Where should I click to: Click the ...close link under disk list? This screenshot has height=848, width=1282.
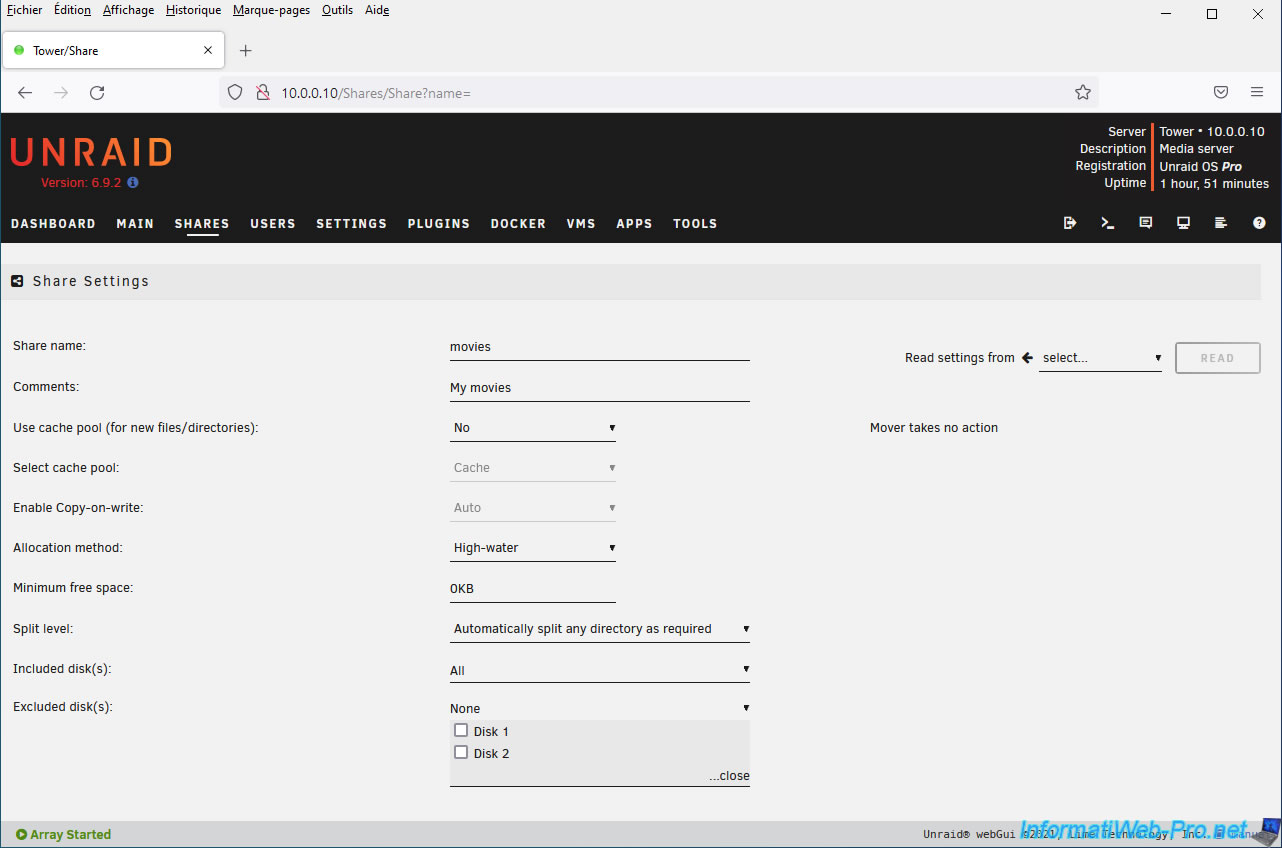click(729, 776)
